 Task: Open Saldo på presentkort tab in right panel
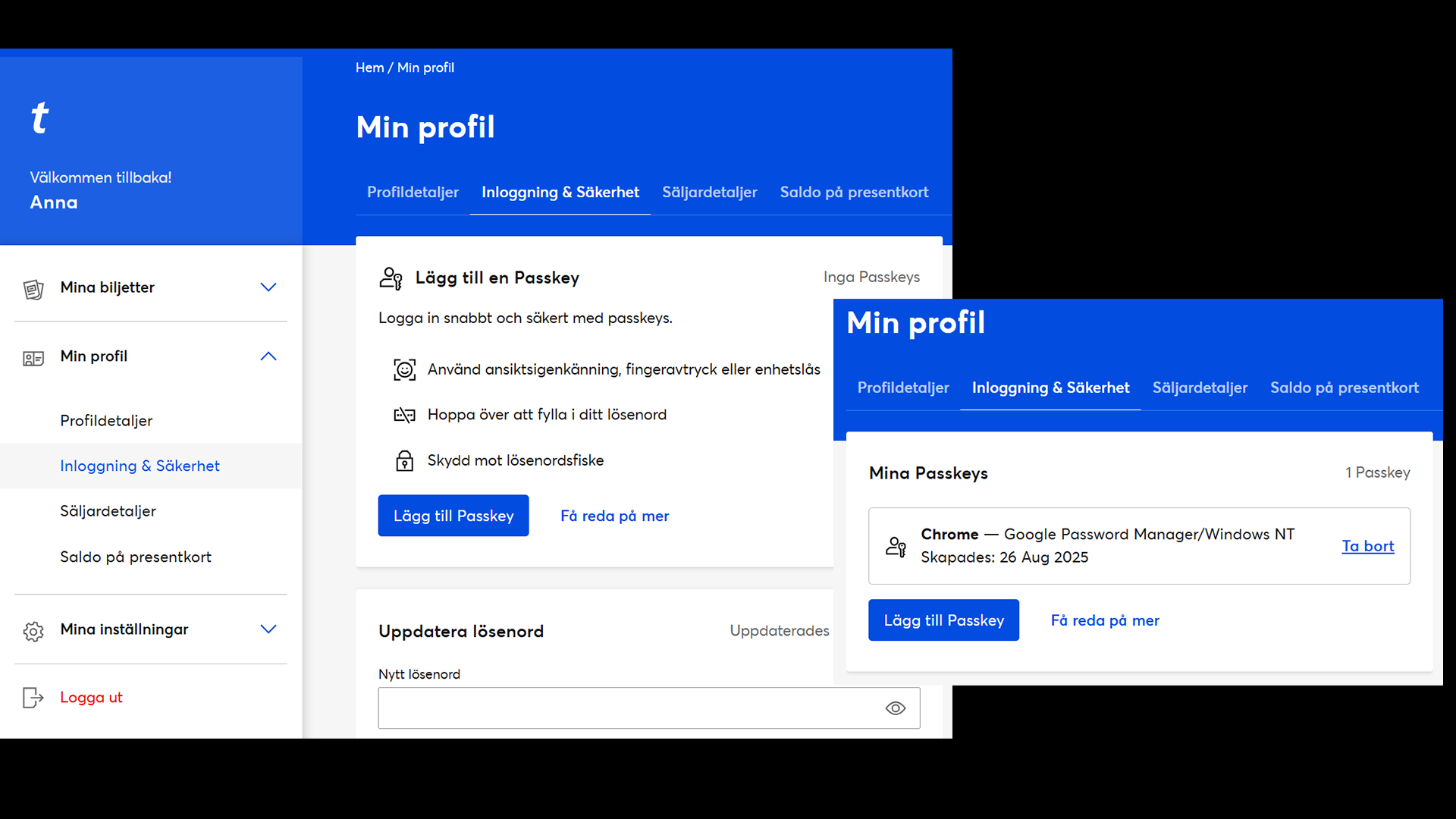coord(1344,388)
